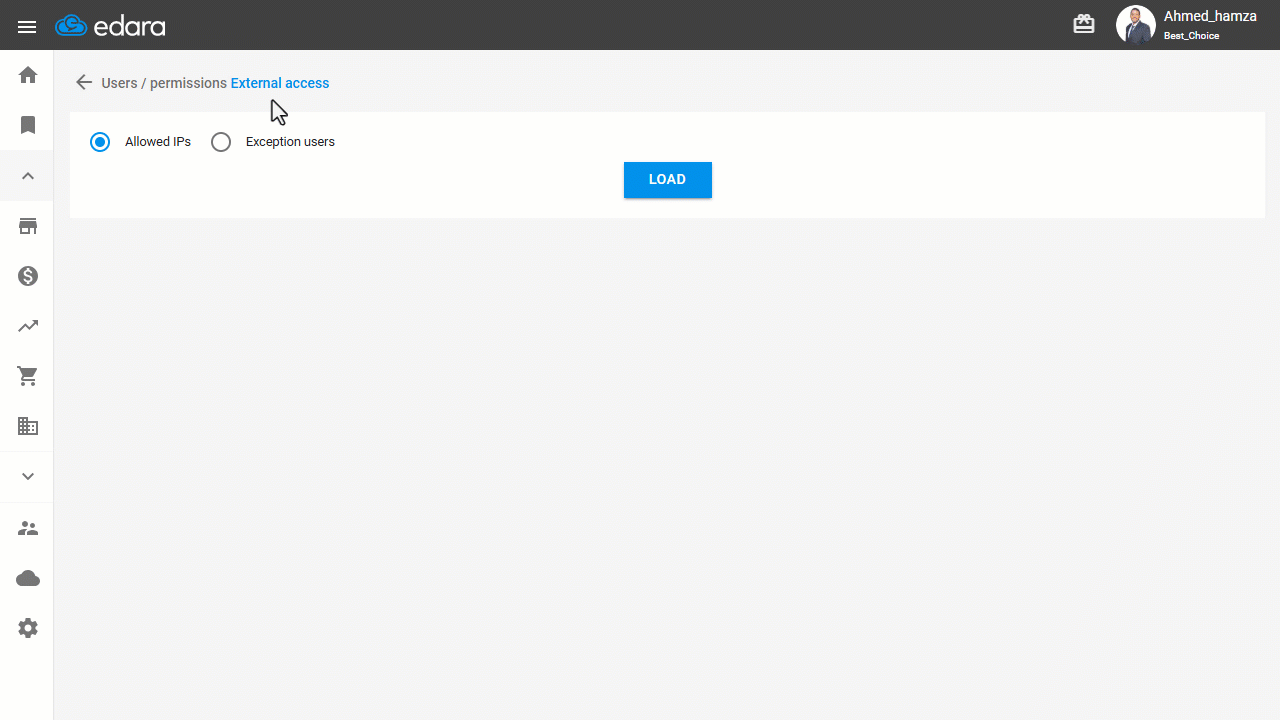This screenshot has width=1280, height=720.
Task: Open the gift card icon in header
Action: click(x=1084, y=24)
